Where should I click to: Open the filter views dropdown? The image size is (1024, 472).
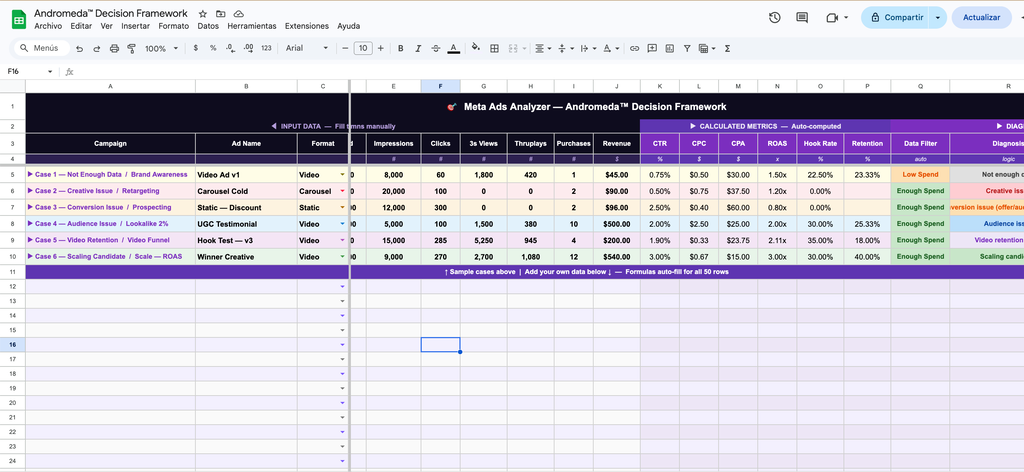pos(706,48)
